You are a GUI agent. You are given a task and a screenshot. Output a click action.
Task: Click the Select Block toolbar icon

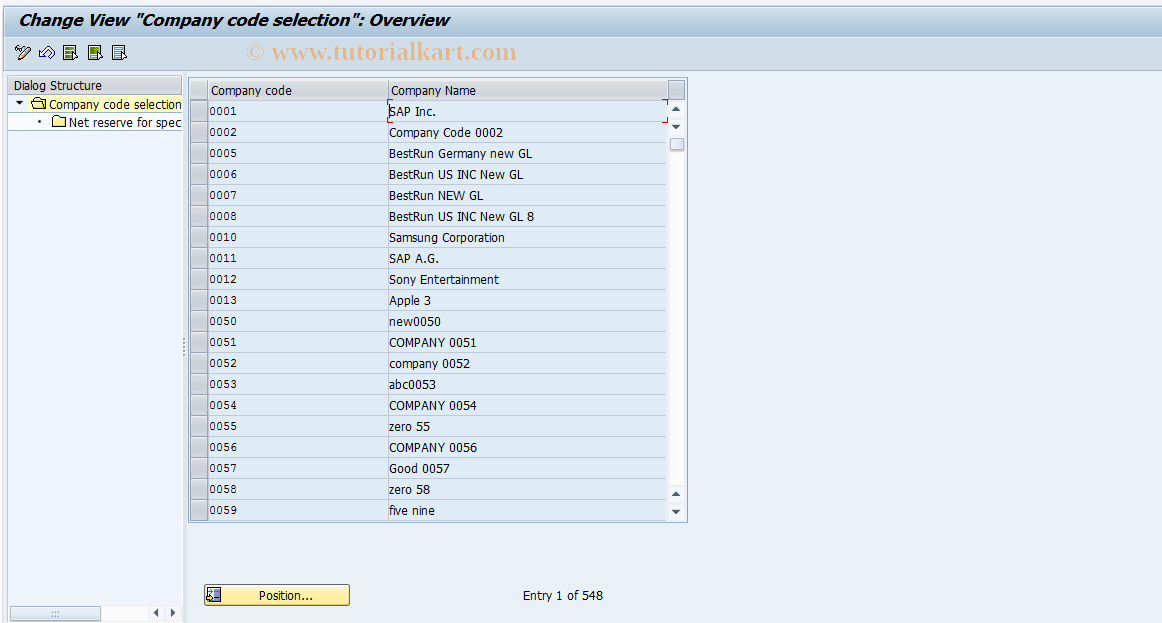95,53
